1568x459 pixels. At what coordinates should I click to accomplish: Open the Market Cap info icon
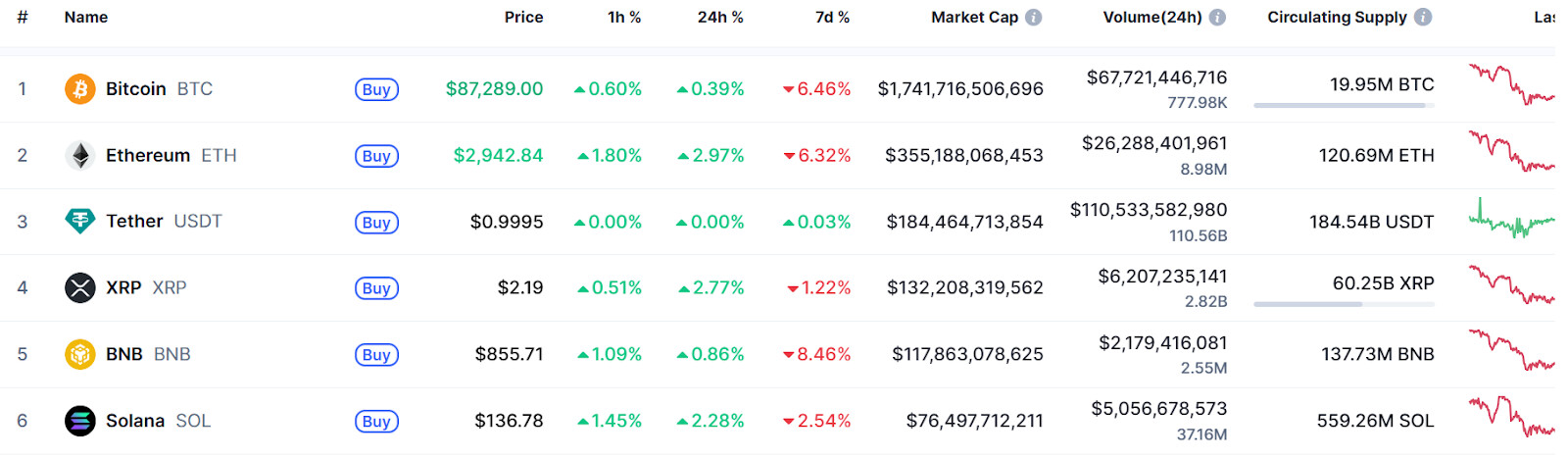point(1034,18)
